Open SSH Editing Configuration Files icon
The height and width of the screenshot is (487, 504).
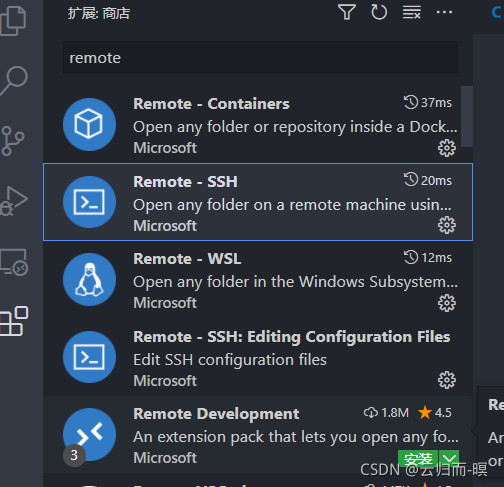(89, 357)
